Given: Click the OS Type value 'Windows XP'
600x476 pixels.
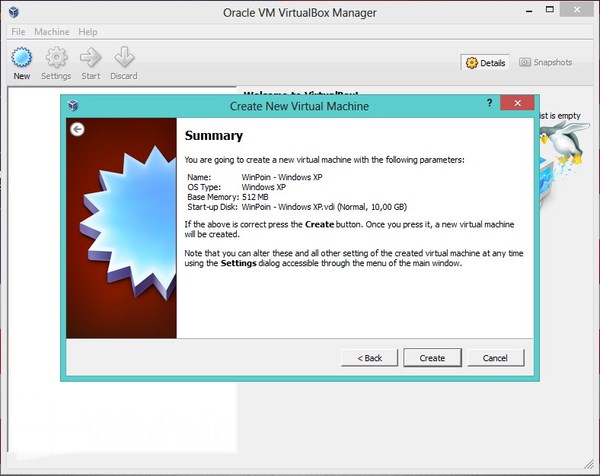Looking at the screenshot, I should pyautogui.click(x=264, y=187).
